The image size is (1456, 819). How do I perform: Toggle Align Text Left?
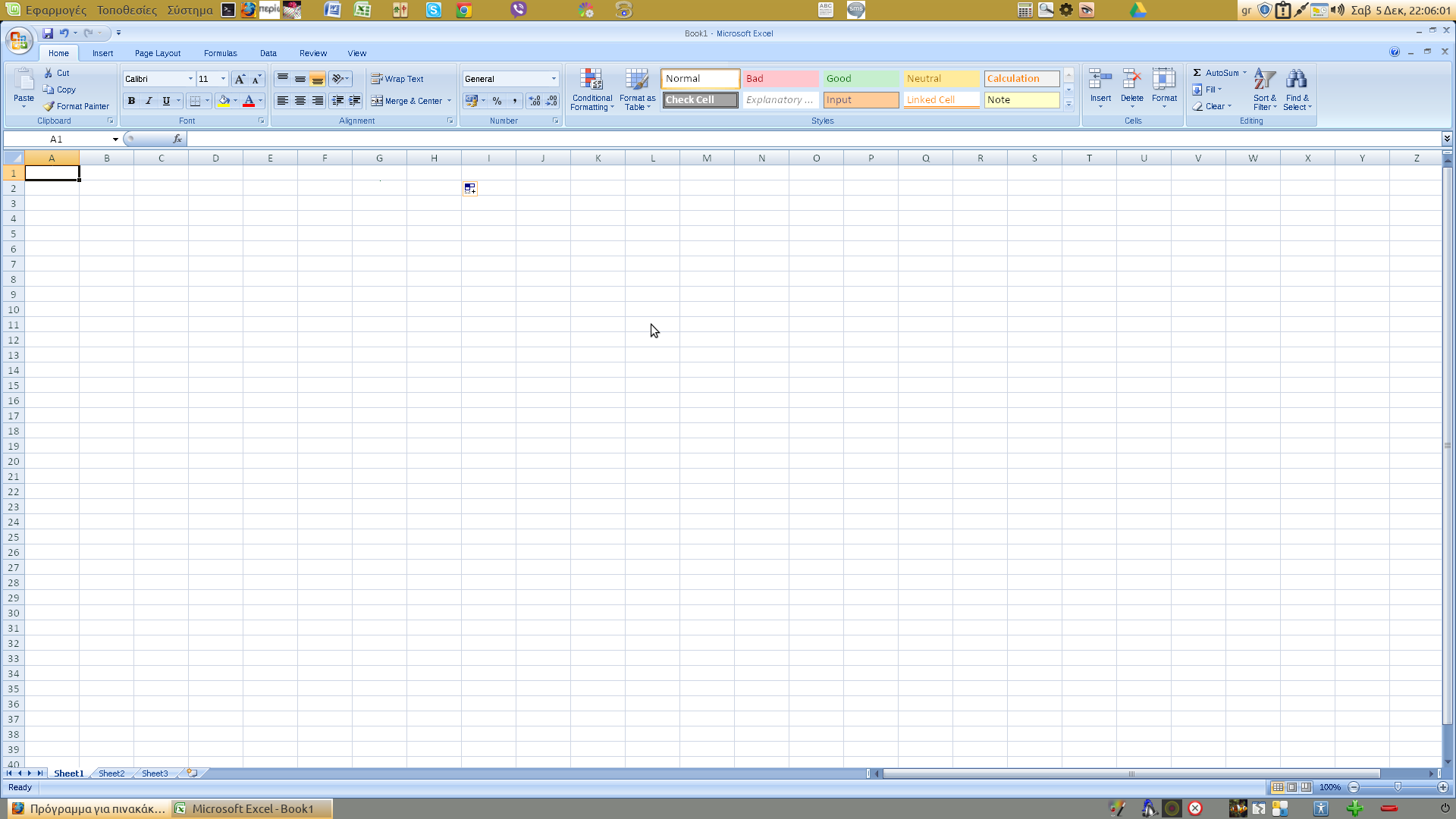point(282,101)
